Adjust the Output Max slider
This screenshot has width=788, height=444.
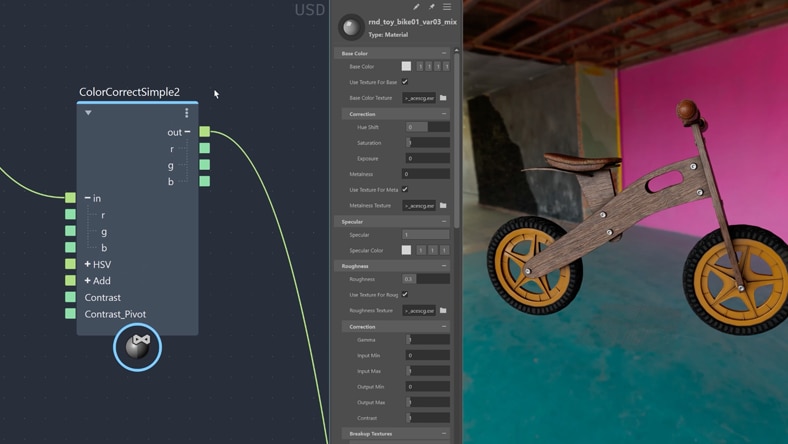point(428,402)
